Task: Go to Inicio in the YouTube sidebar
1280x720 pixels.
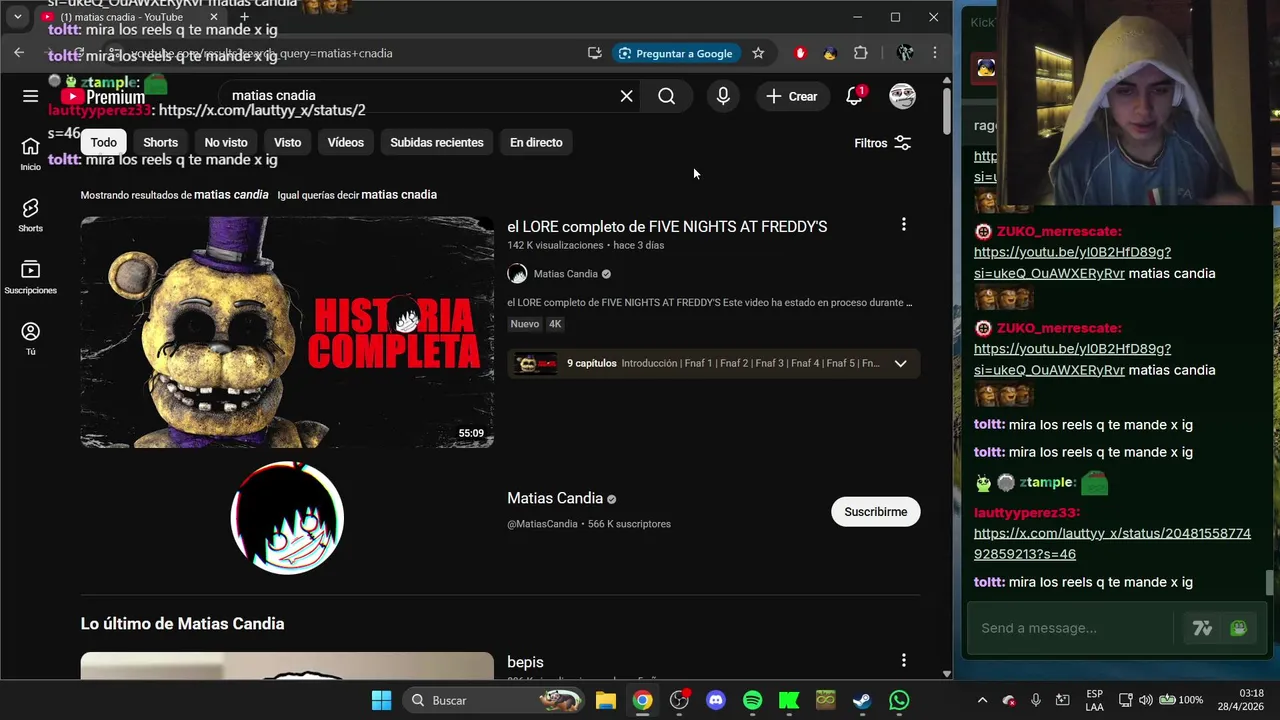Action: click(x=30, y=154)
